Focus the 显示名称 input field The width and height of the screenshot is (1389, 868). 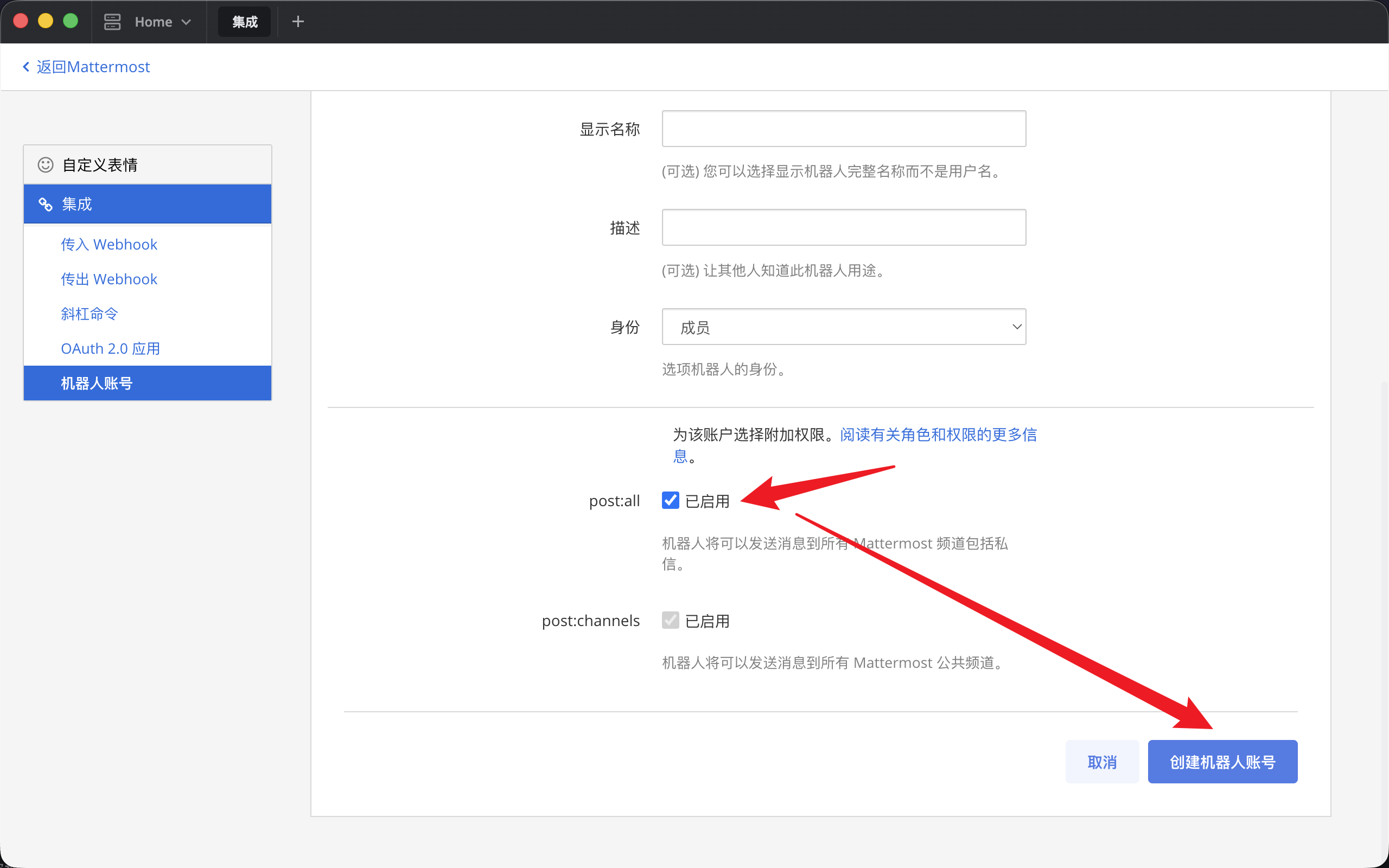coord(844,129)
